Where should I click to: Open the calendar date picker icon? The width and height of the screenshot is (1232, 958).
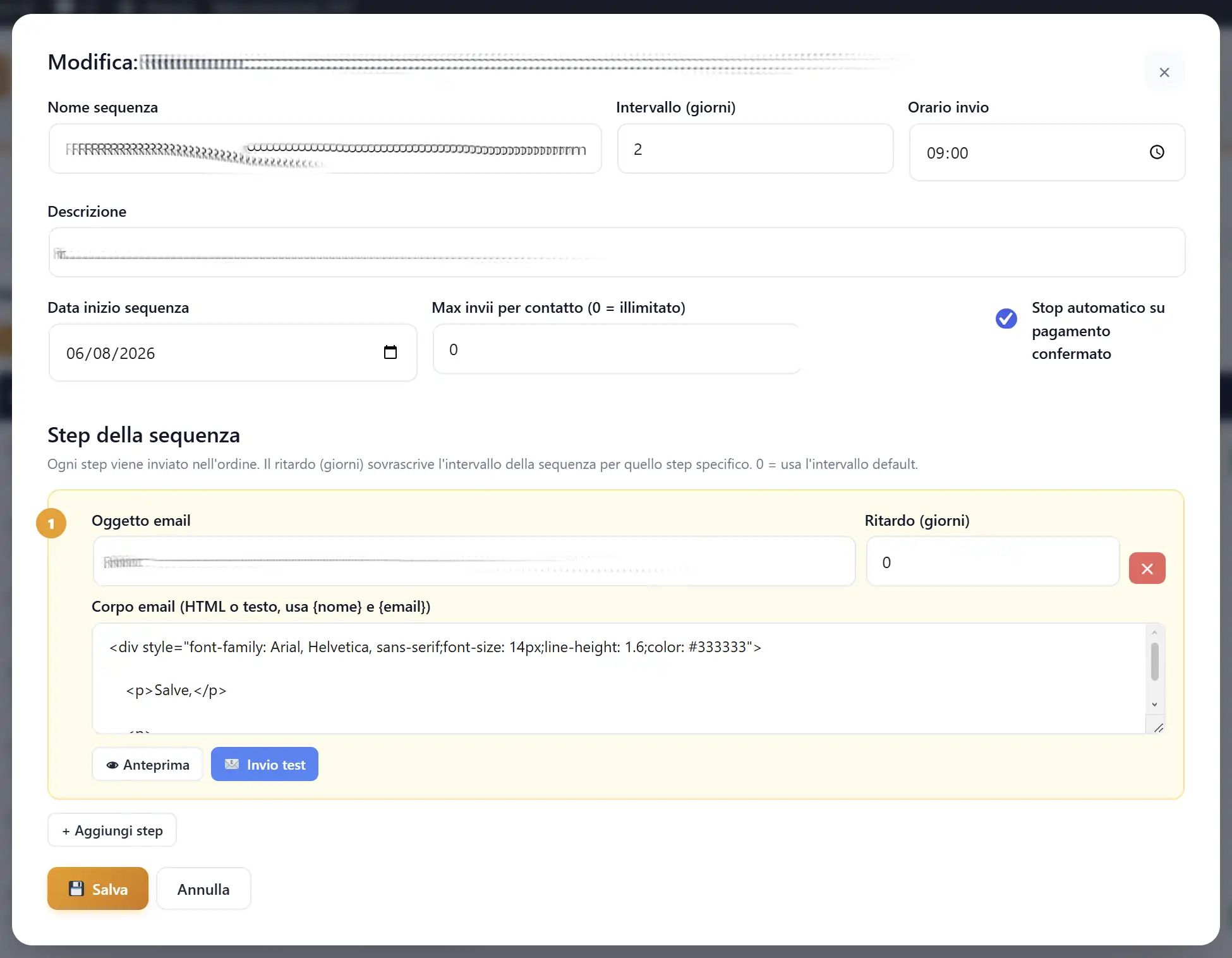tap(390, 352)
